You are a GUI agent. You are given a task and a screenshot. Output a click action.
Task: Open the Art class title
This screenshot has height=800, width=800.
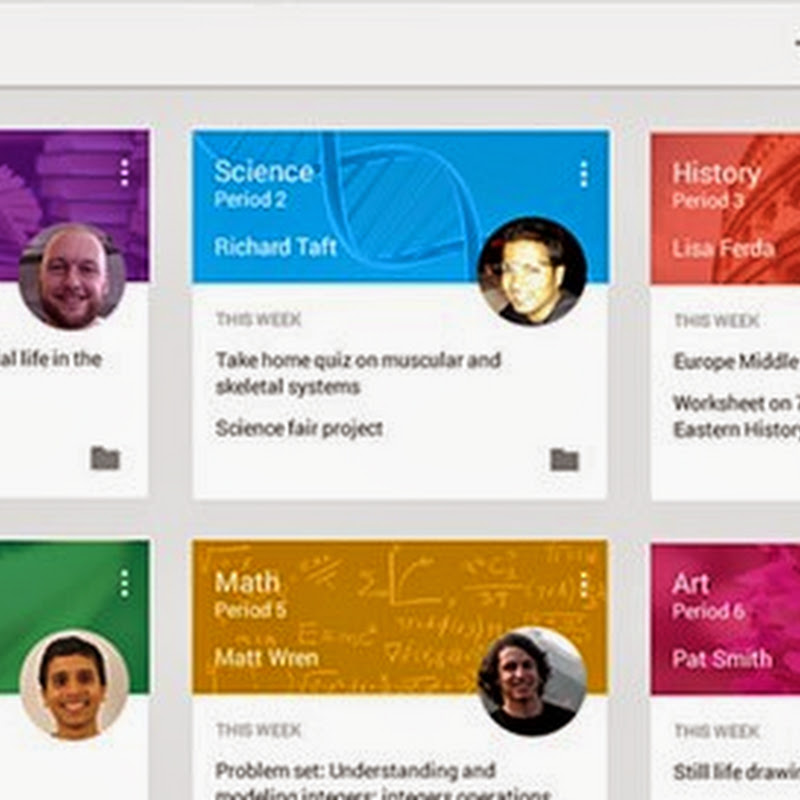pyautogui.click(x=691, y=583)
